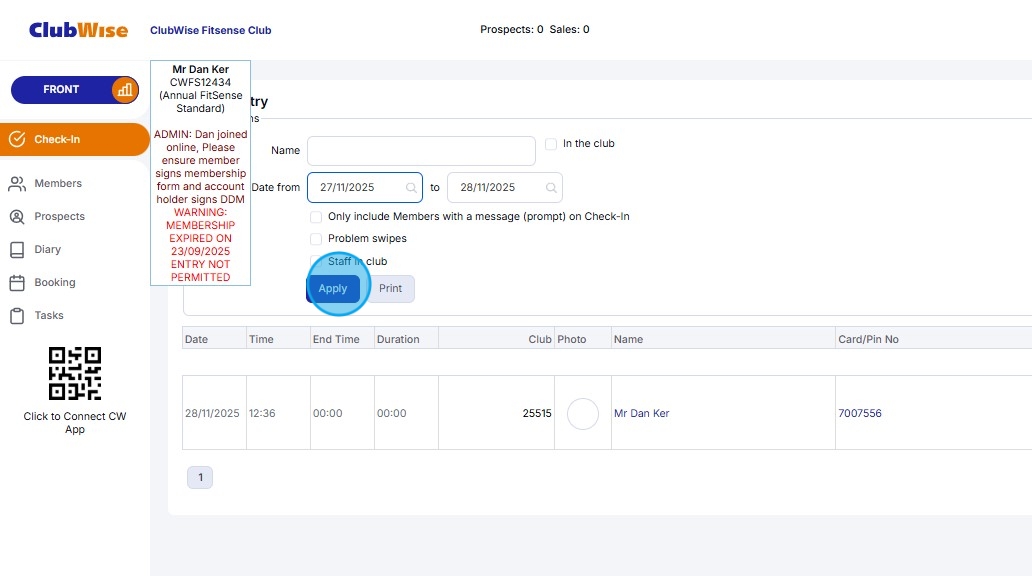Click Mr Dan Ker's empty photo circle
1032x576 pixels.
(582, 414)
